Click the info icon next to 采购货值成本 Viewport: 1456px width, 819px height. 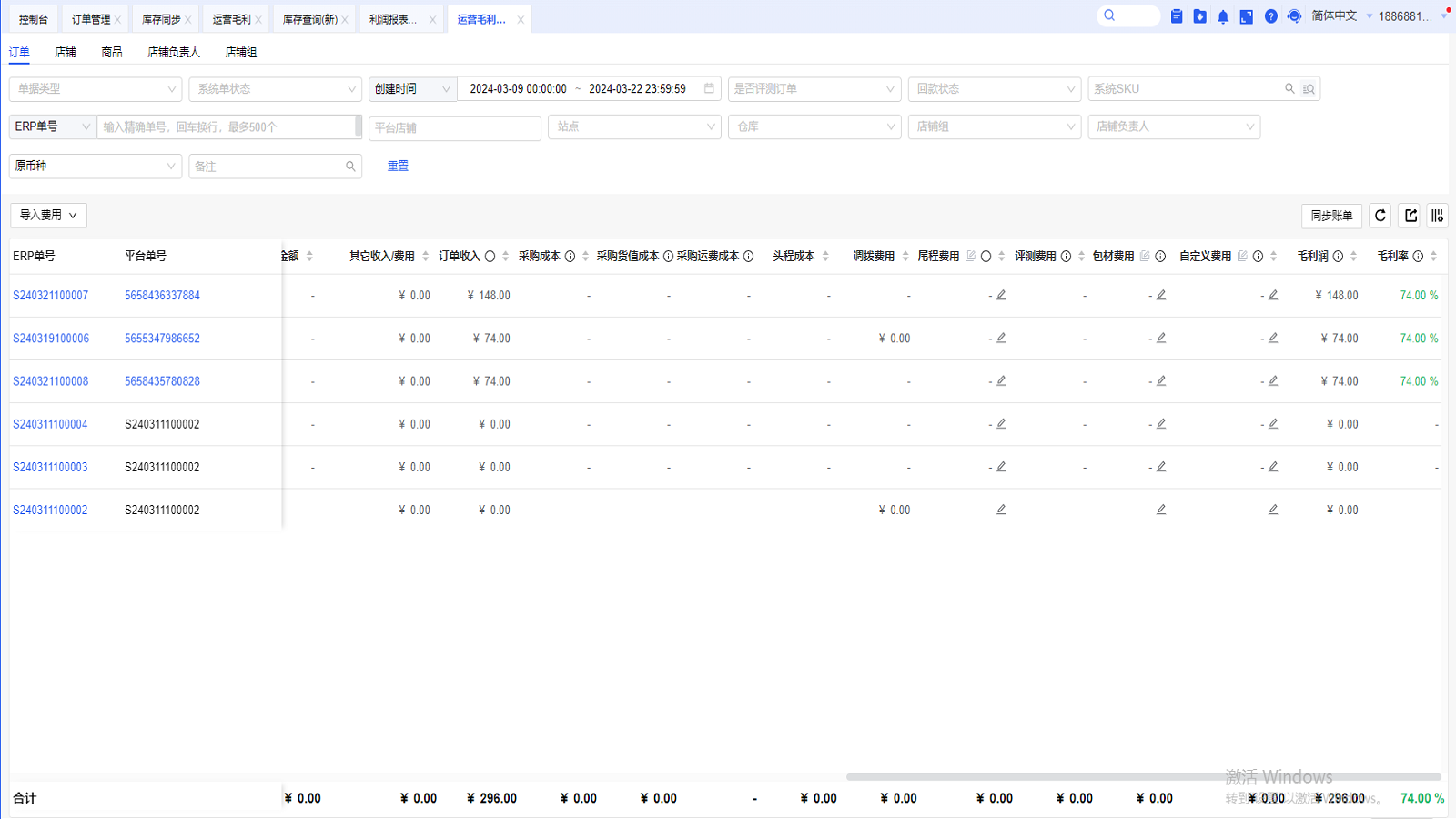tap(668, 257)
